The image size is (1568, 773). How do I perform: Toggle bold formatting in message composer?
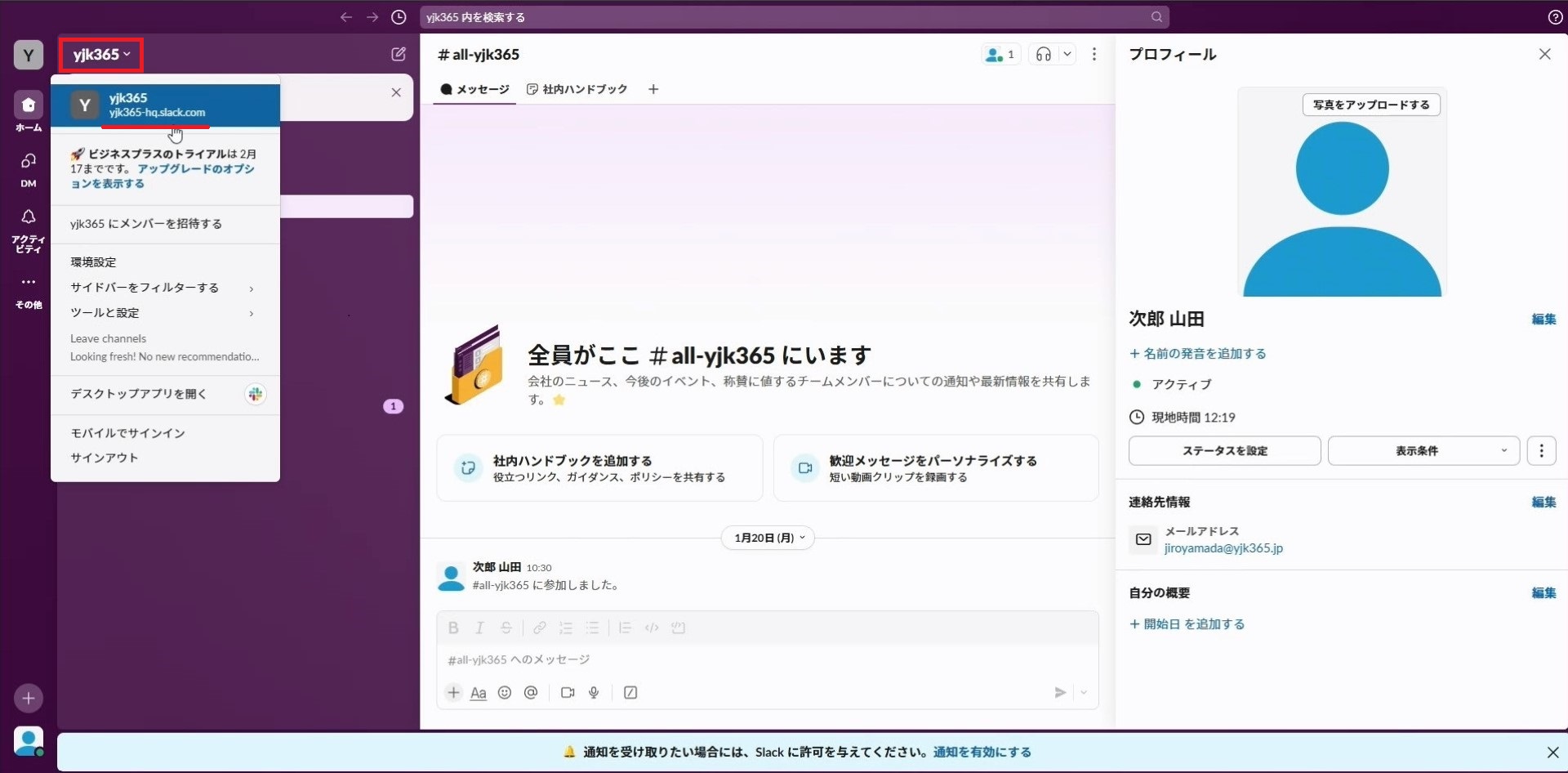(453, 628)
